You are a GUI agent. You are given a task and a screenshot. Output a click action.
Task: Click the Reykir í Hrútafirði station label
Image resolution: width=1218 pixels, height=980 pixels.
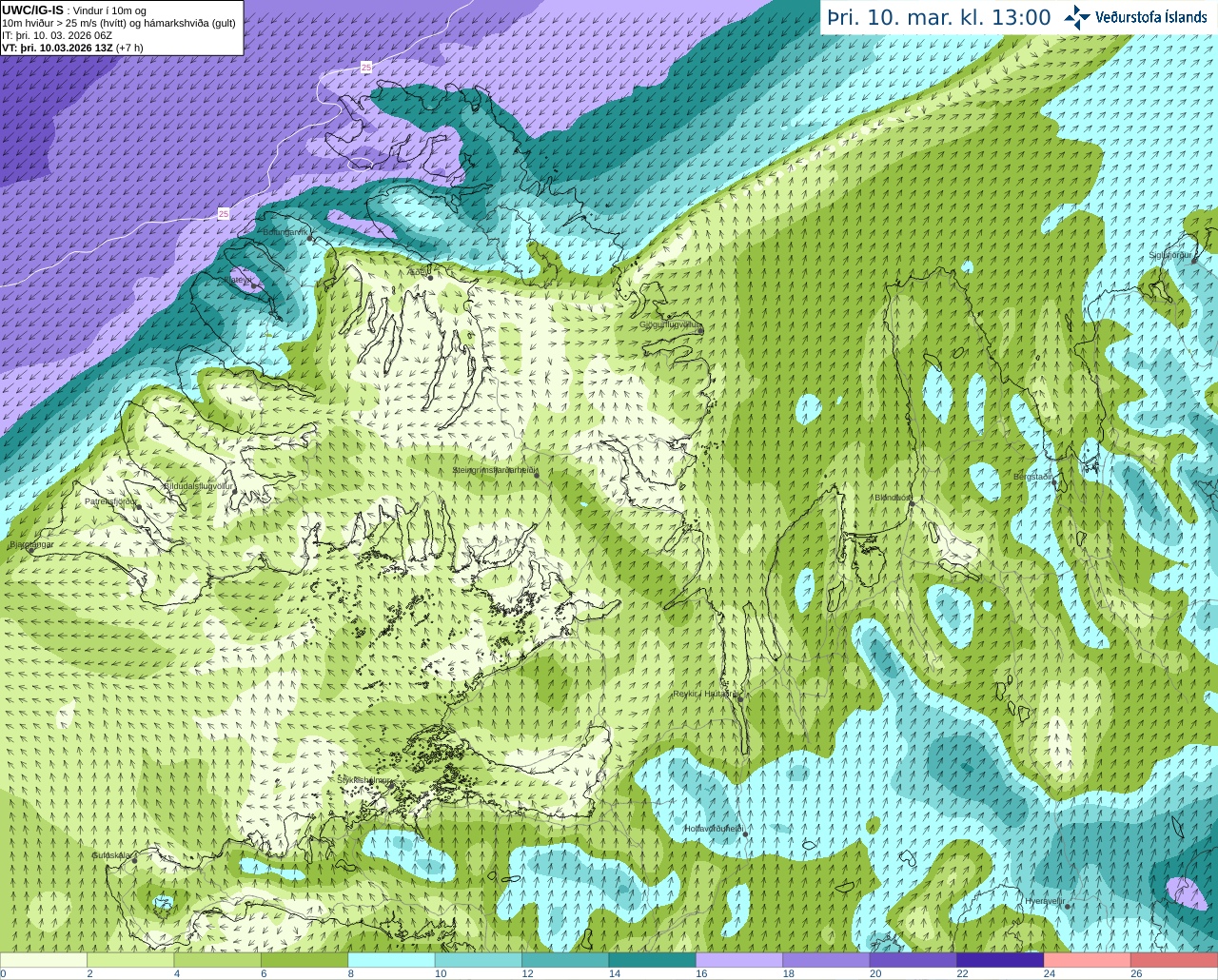pyautogui.click(x=706, y=694)
